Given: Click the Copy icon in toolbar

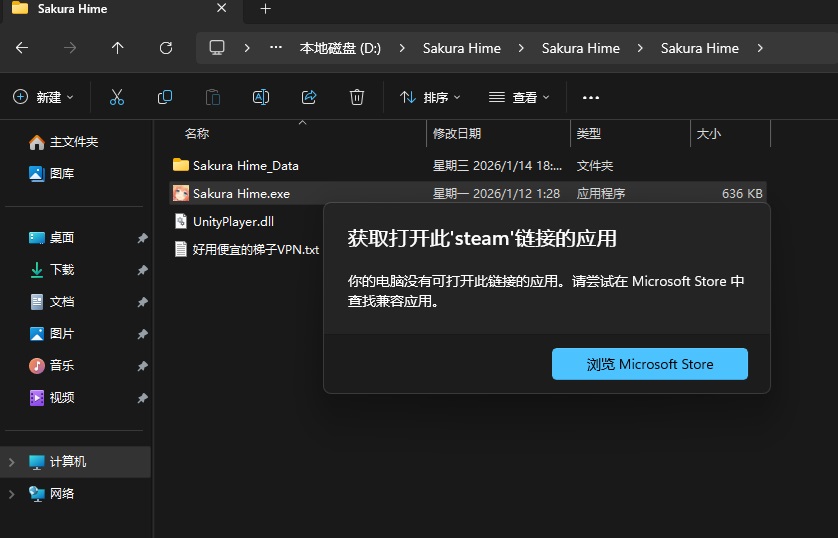Looking at the screenshot, I should pyautogui.click(x=165, y=97).
